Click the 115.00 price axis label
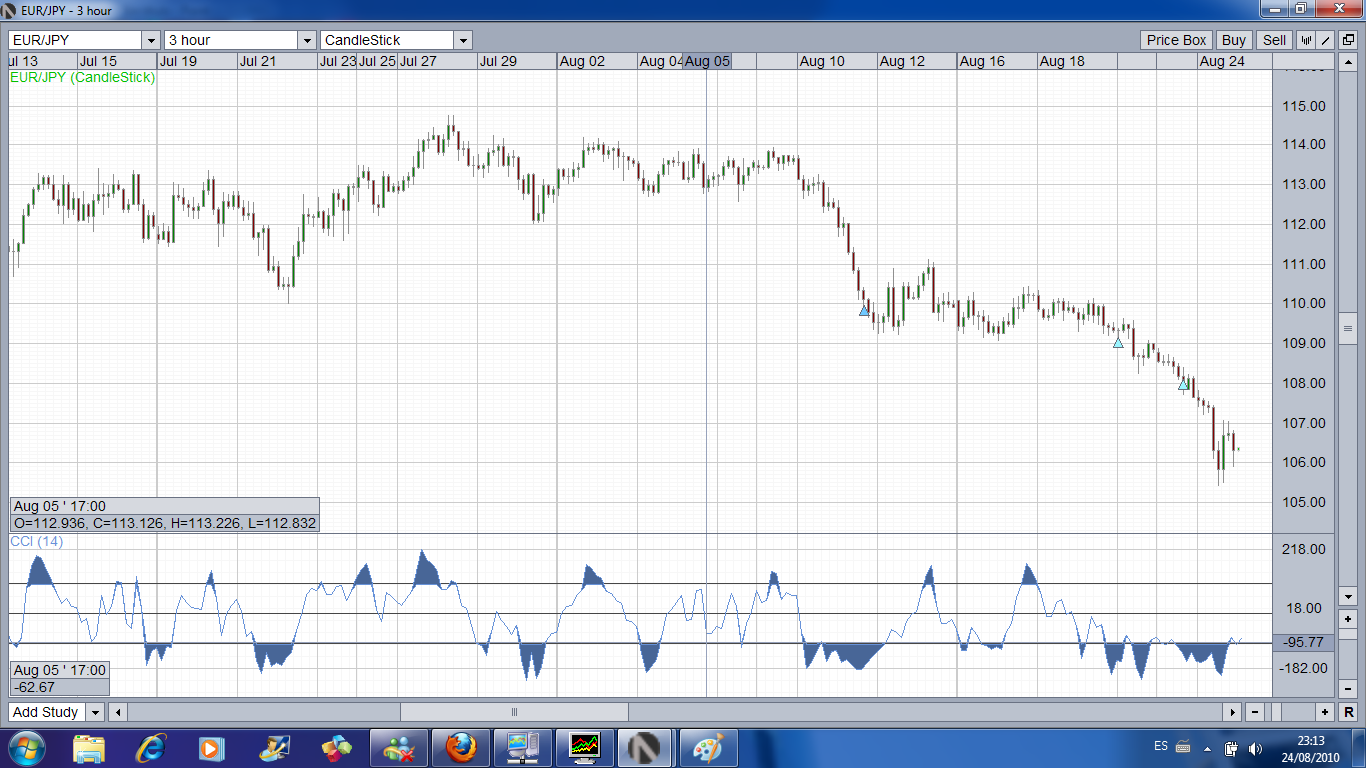This screenshot has width=1366, height=768. (1303, 106)
